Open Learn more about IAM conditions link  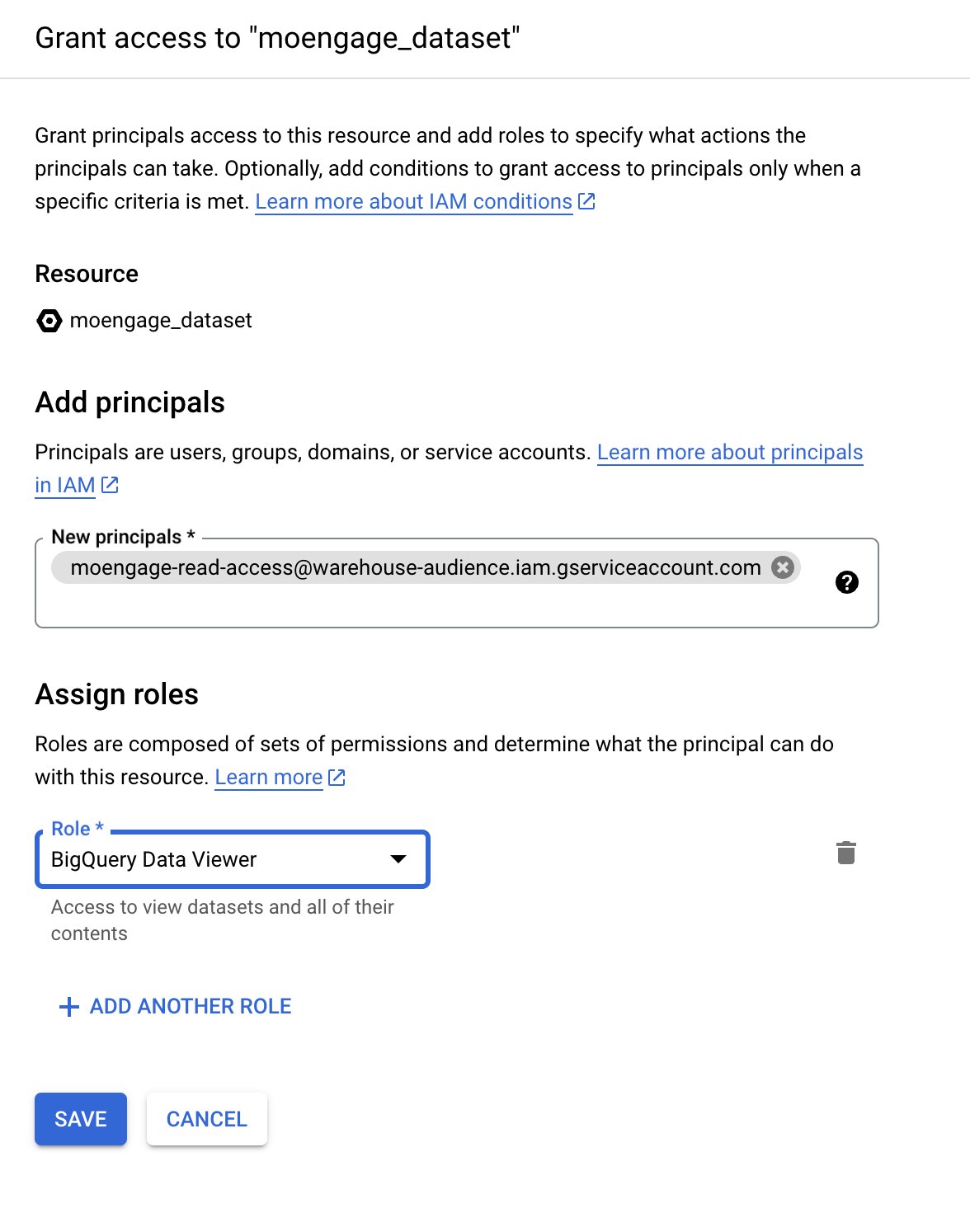(x=414, y=201)
